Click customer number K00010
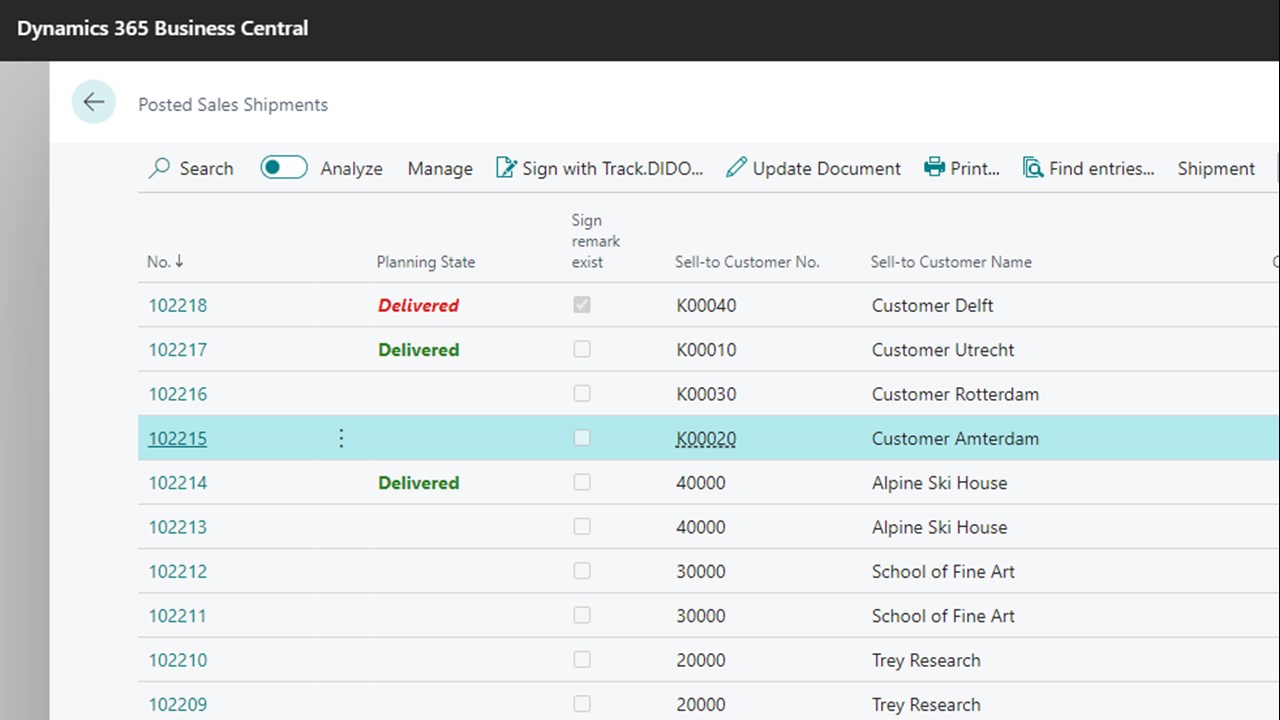The height and width of the screenshot is (720, 1280). pyautogui.click(x=706, y=349)
